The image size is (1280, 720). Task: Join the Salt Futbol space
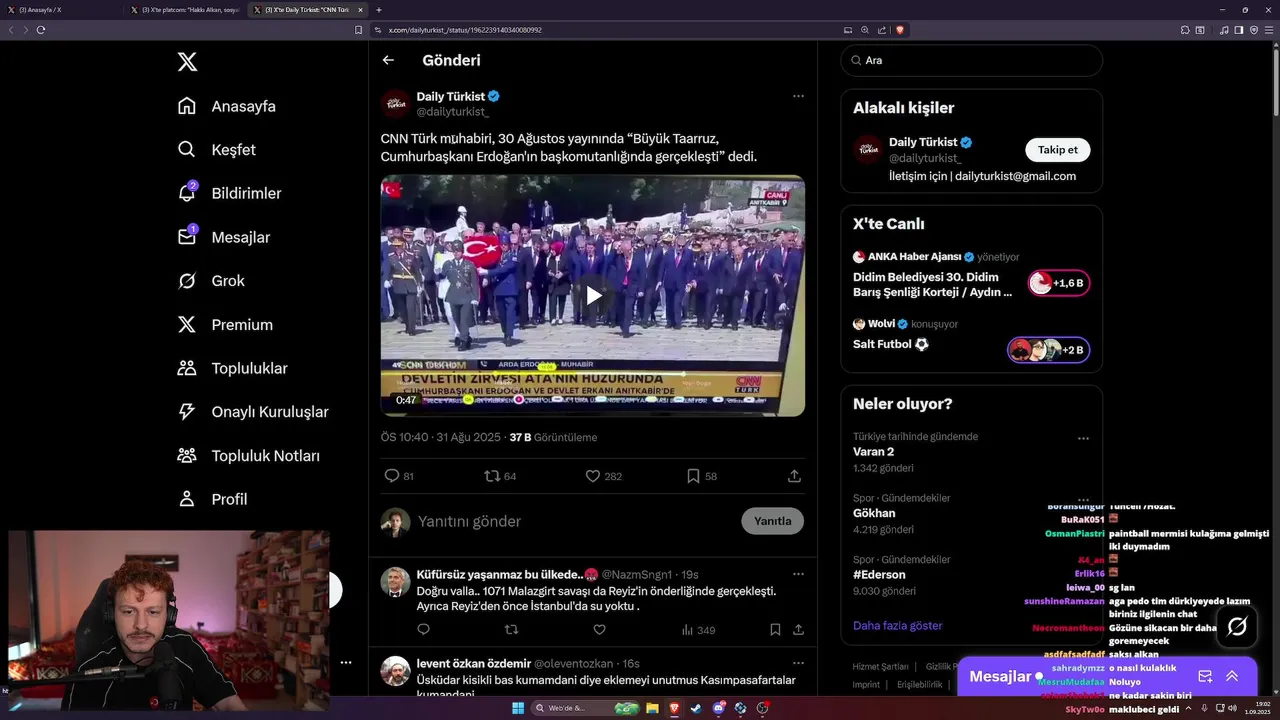[1048, 350]
